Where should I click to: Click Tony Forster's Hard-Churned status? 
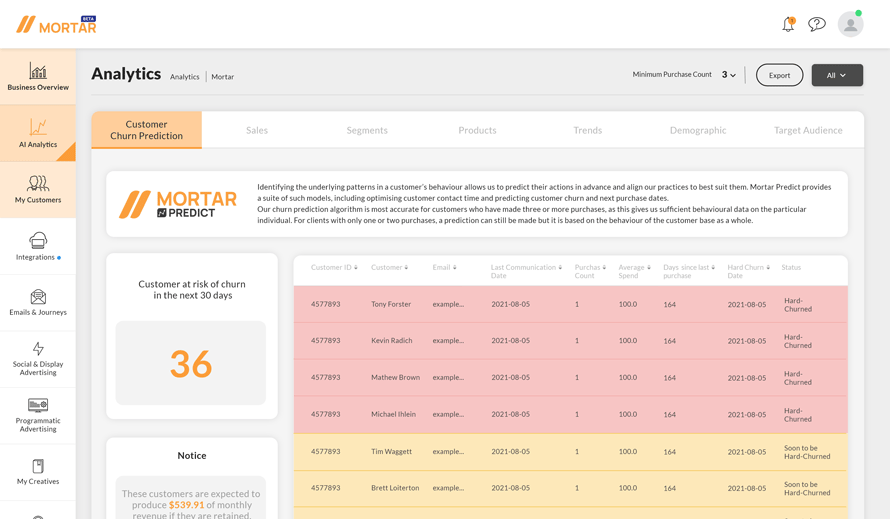(798, 305)
